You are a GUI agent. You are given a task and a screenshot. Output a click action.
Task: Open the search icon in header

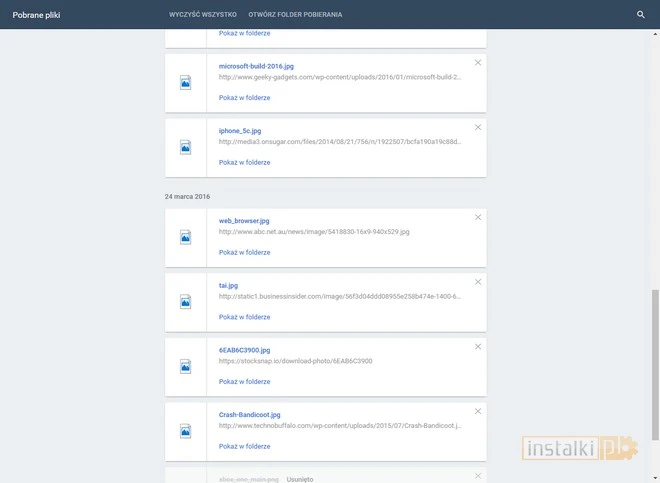(x=641, y=15)
